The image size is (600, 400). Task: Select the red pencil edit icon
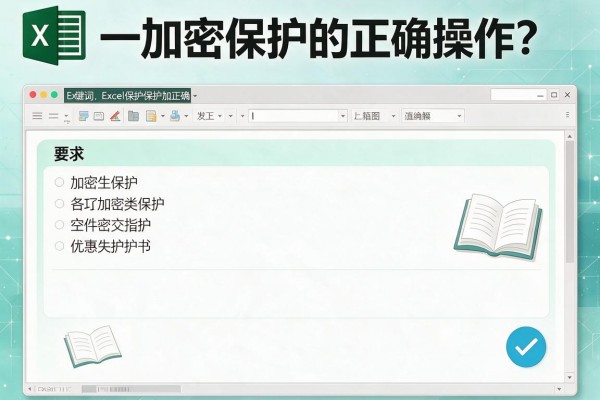(115, 116)
